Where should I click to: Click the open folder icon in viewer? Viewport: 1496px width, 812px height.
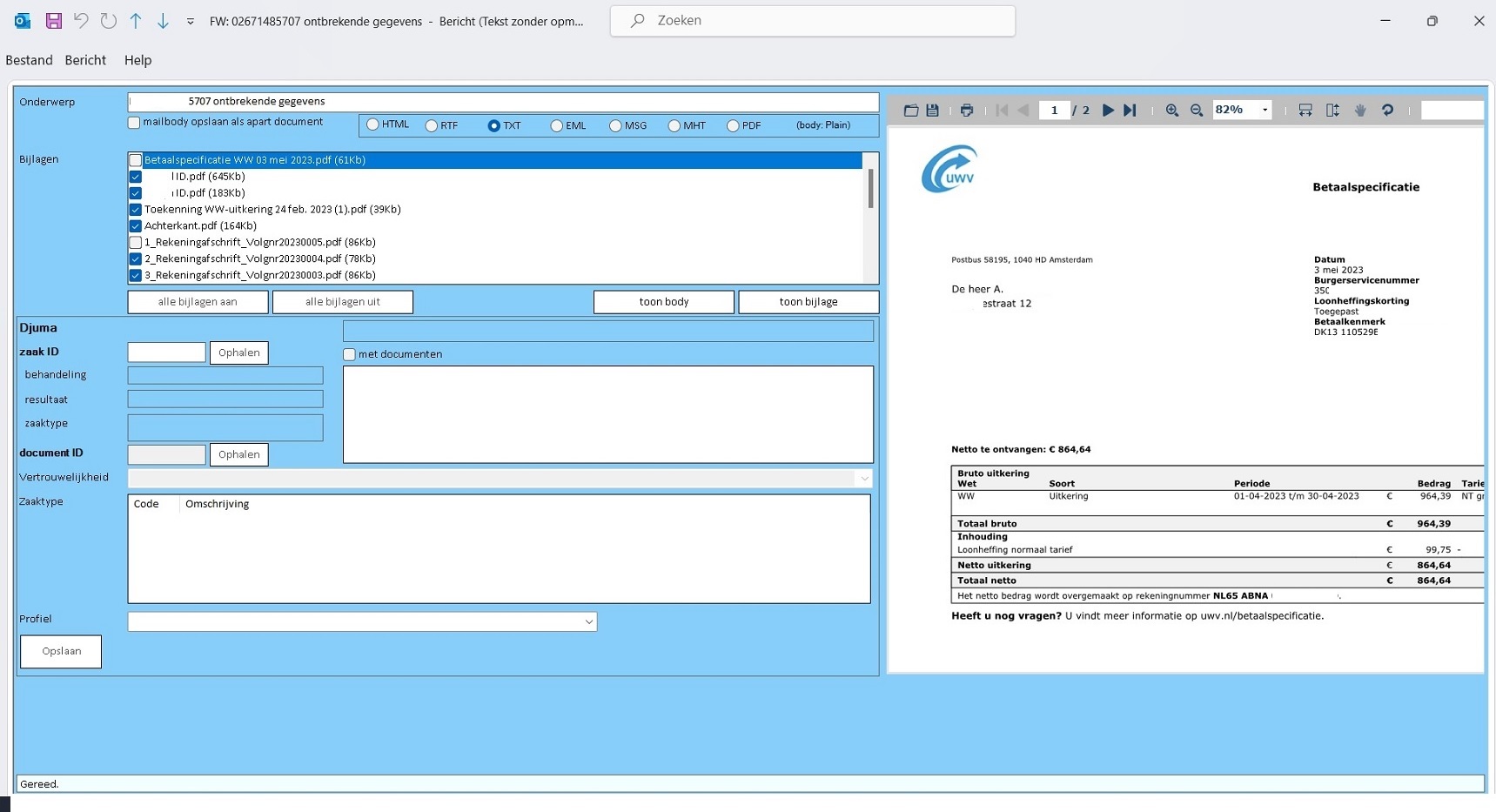tap(911, 111)
